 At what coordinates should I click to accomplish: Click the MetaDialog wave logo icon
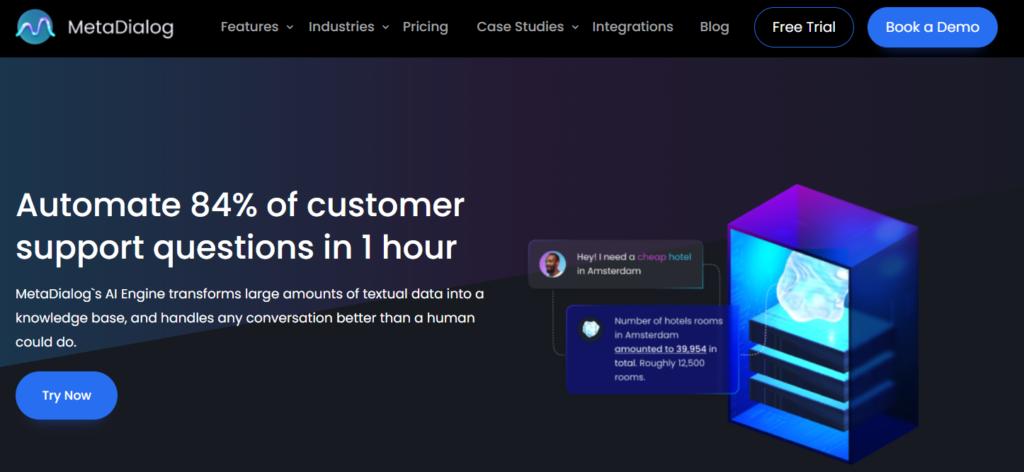pos(35,27)
